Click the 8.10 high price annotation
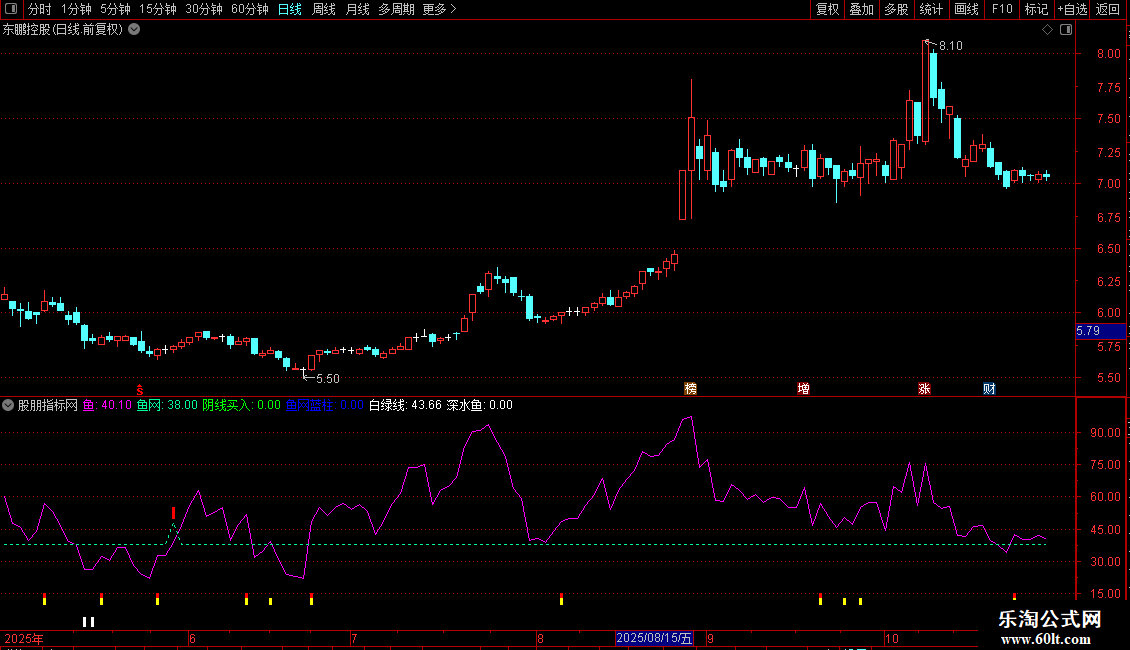This screenshot has width=1130, height=650. point(951,46)
